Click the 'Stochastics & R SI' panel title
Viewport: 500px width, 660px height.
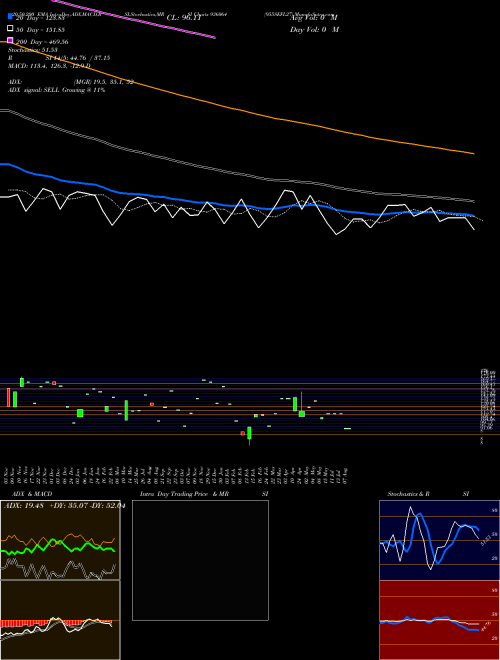click(x=428, y=494)
